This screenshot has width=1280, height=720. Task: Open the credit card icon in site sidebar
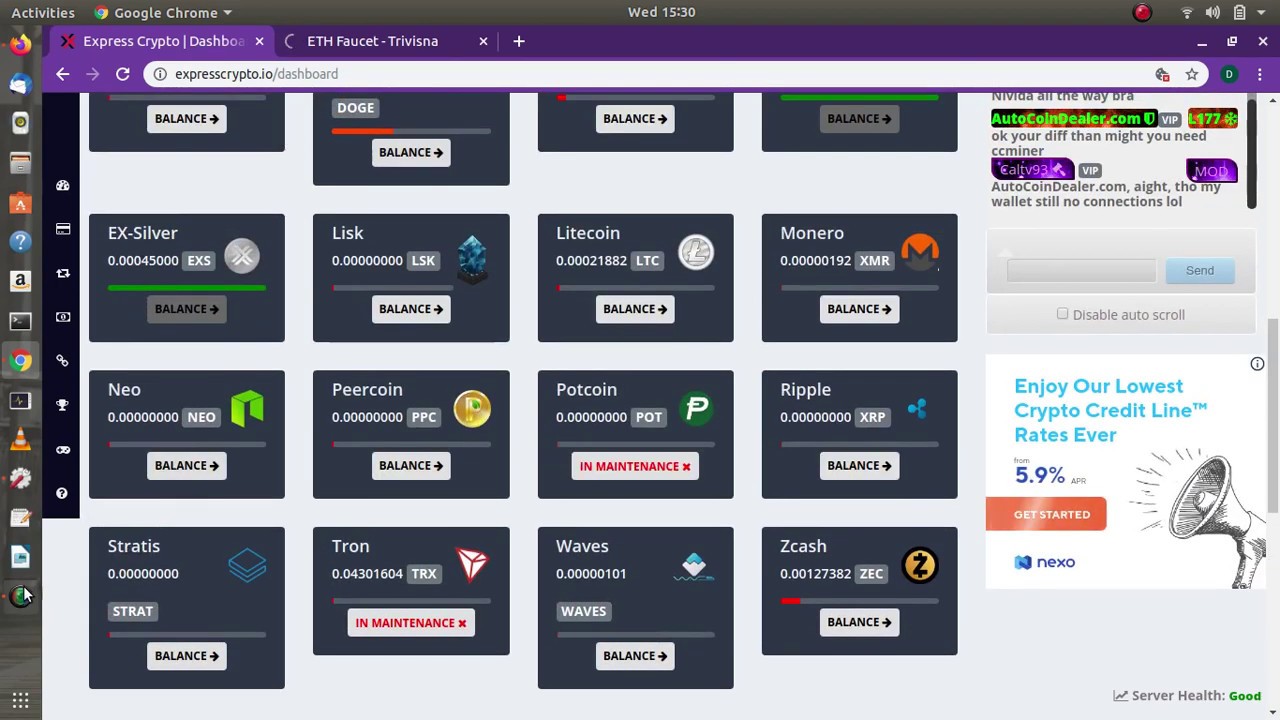coord(63,229)
